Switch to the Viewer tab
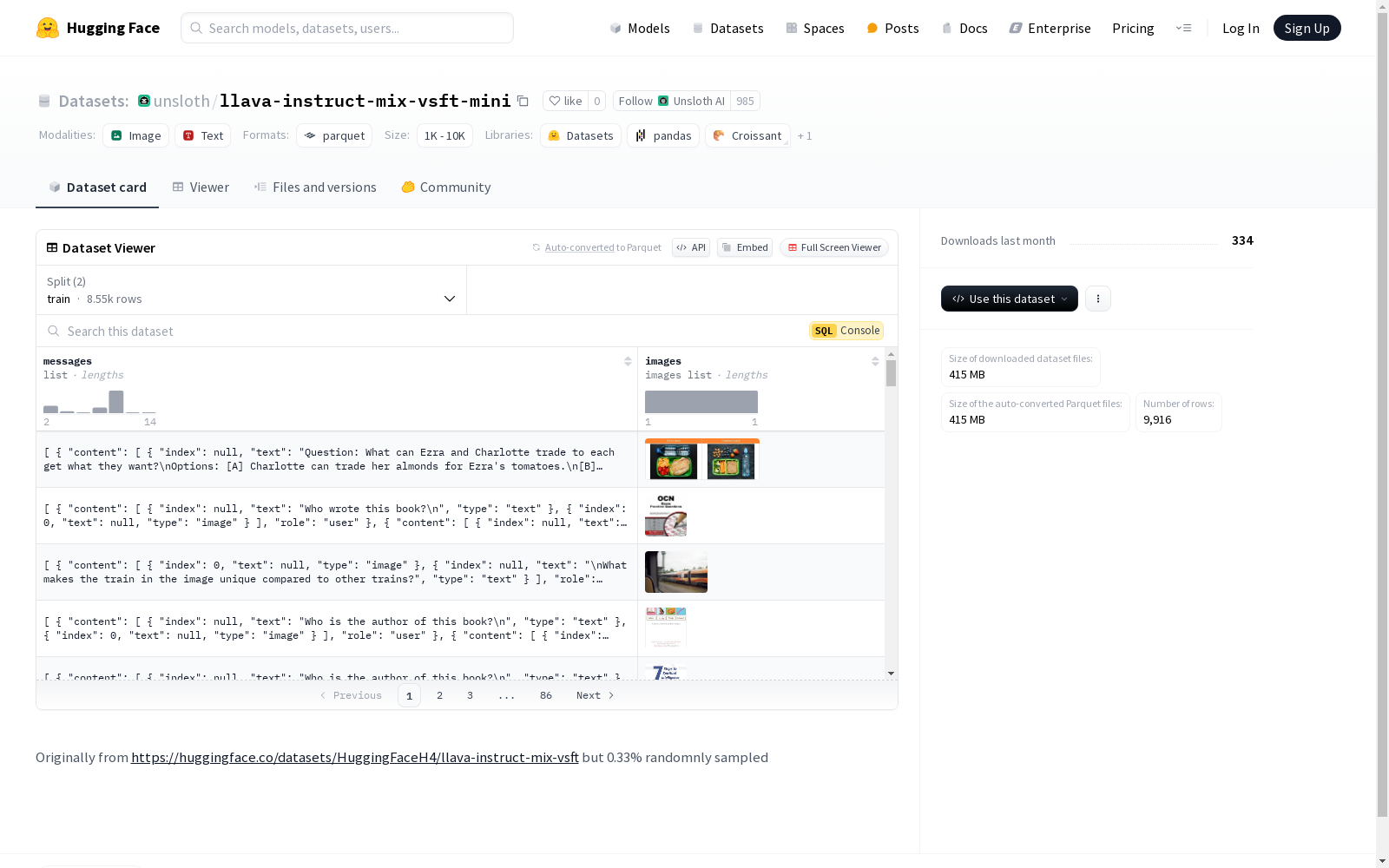This screenshot has height=868, width=1389. point(201,187)
